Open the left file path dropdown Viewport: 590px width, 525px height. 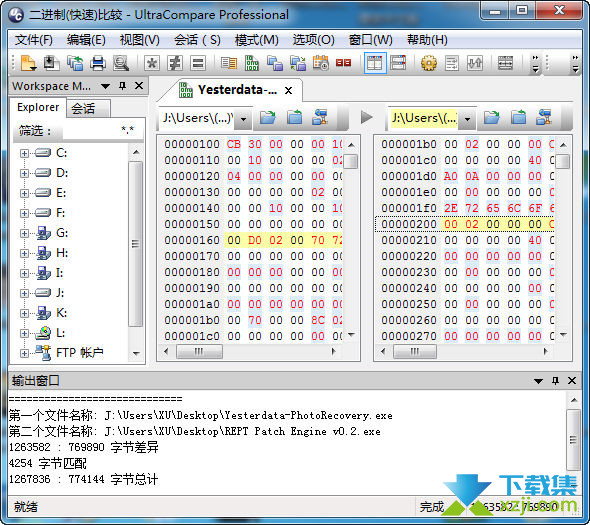point(244,119)
